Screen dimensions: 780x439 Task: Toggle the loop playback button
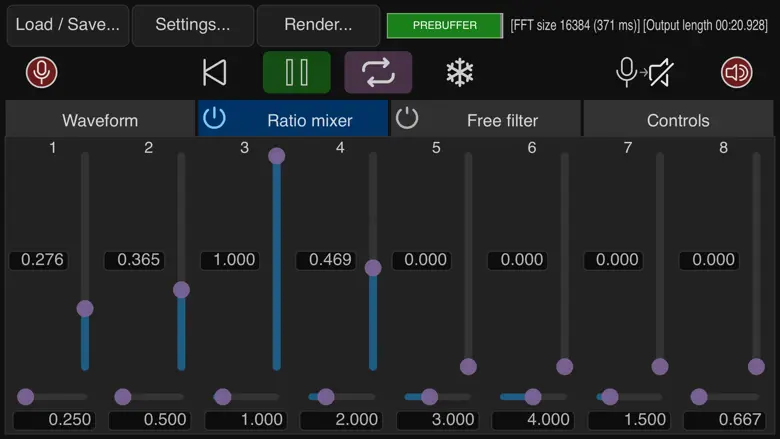pos(378,72)
